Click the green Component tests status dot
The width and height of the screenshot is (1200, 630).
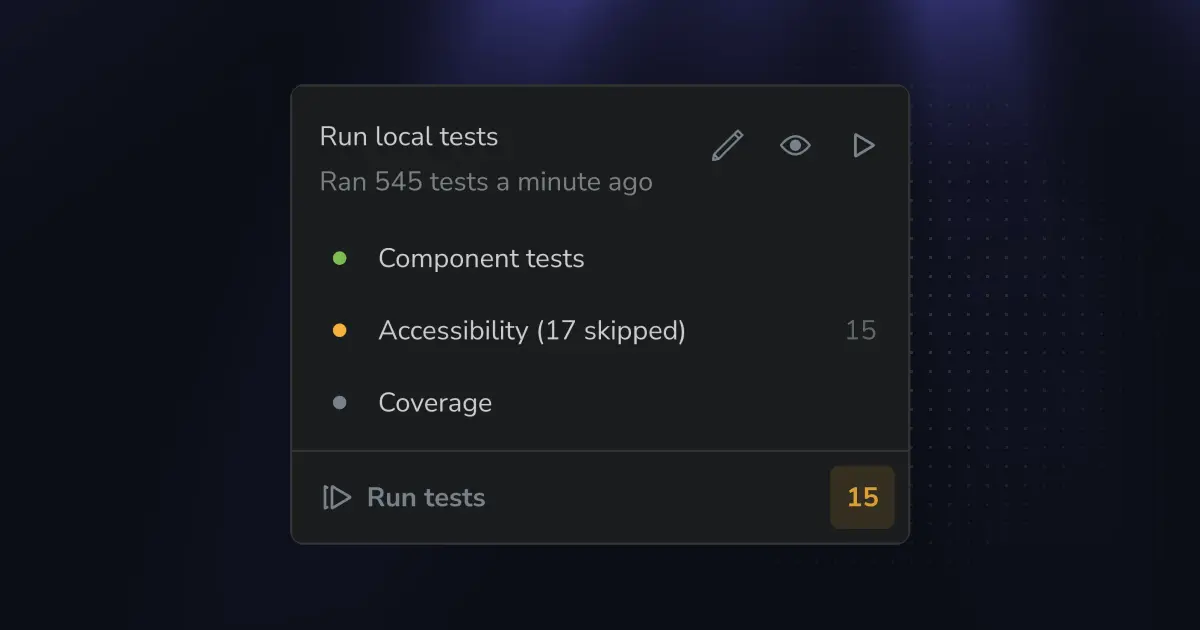click(339, 258)
